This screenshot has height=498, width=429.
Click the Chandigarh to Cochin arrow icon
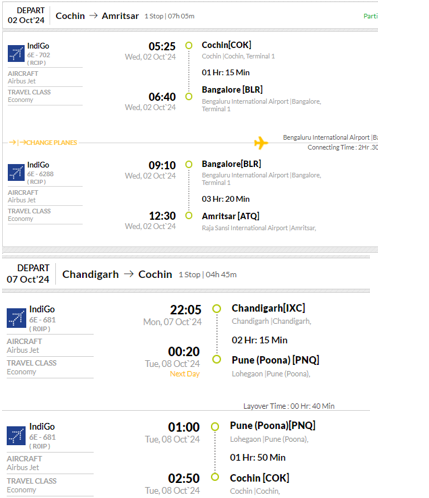click(129, 274)
